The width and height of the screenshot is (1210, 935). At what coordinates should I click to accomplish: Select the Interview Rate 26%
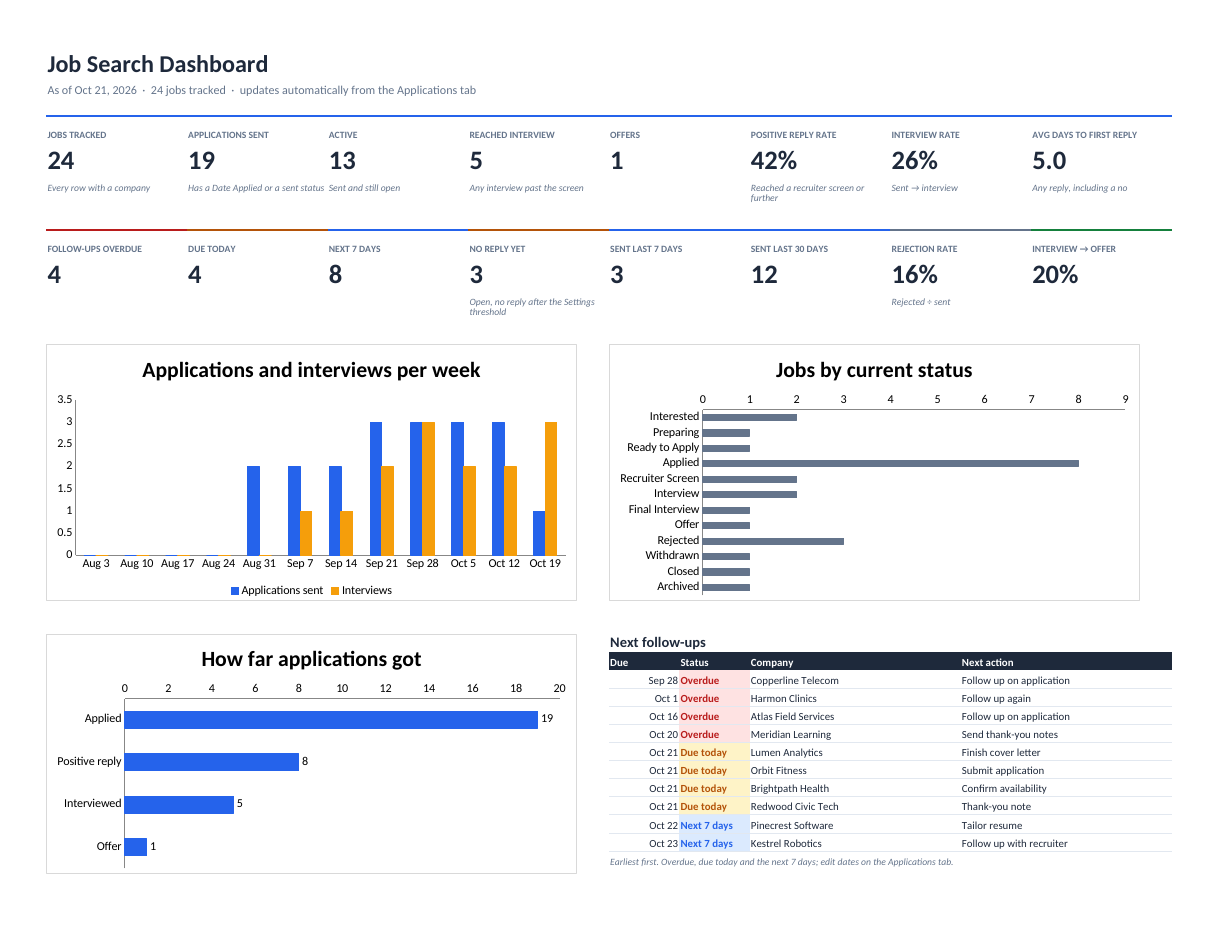914,161
